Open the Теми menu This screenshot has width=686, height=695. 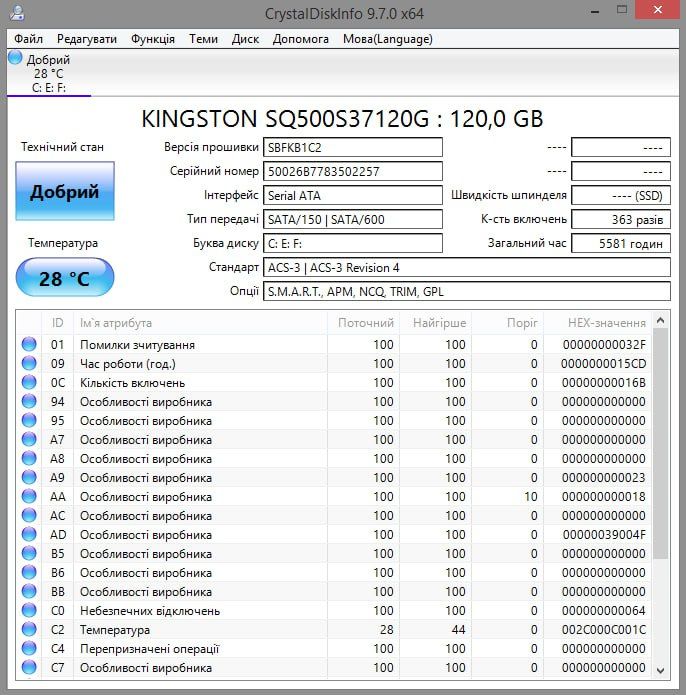203,39
